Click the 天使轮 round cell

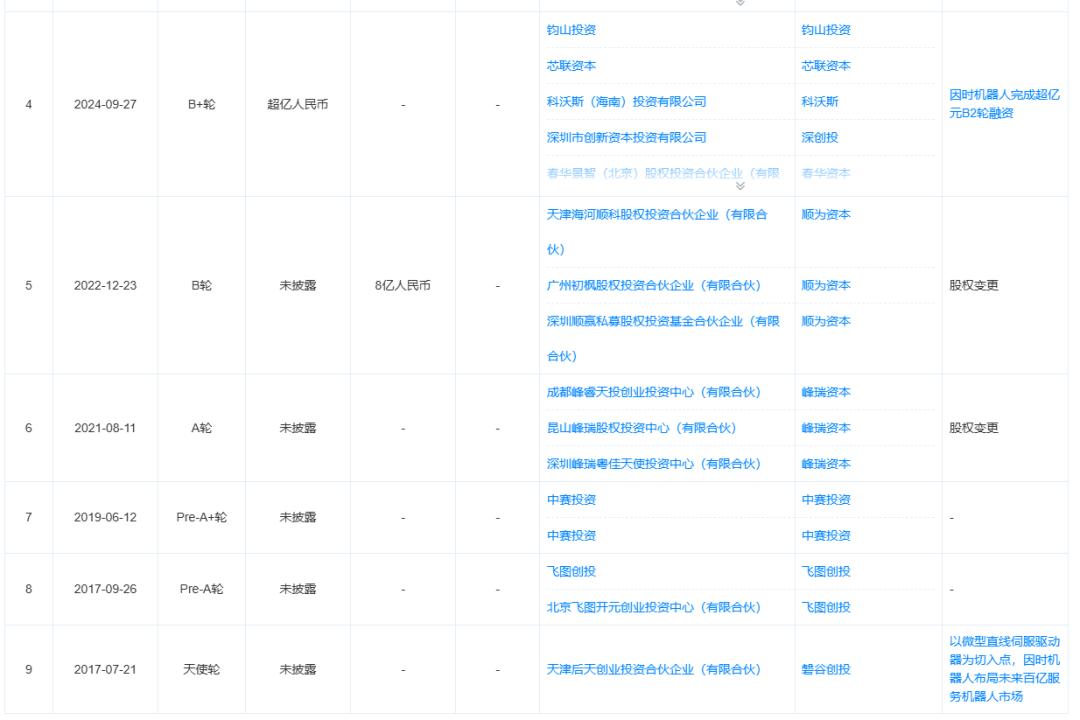tap(201, 669)
